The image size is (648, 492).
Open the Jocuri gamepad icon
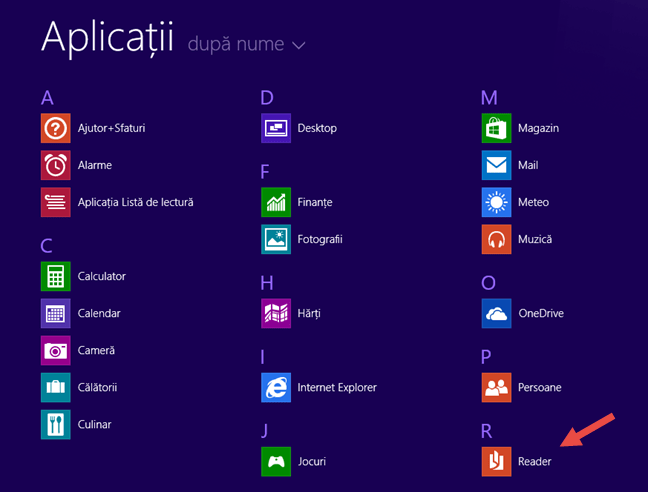[276, 461]
